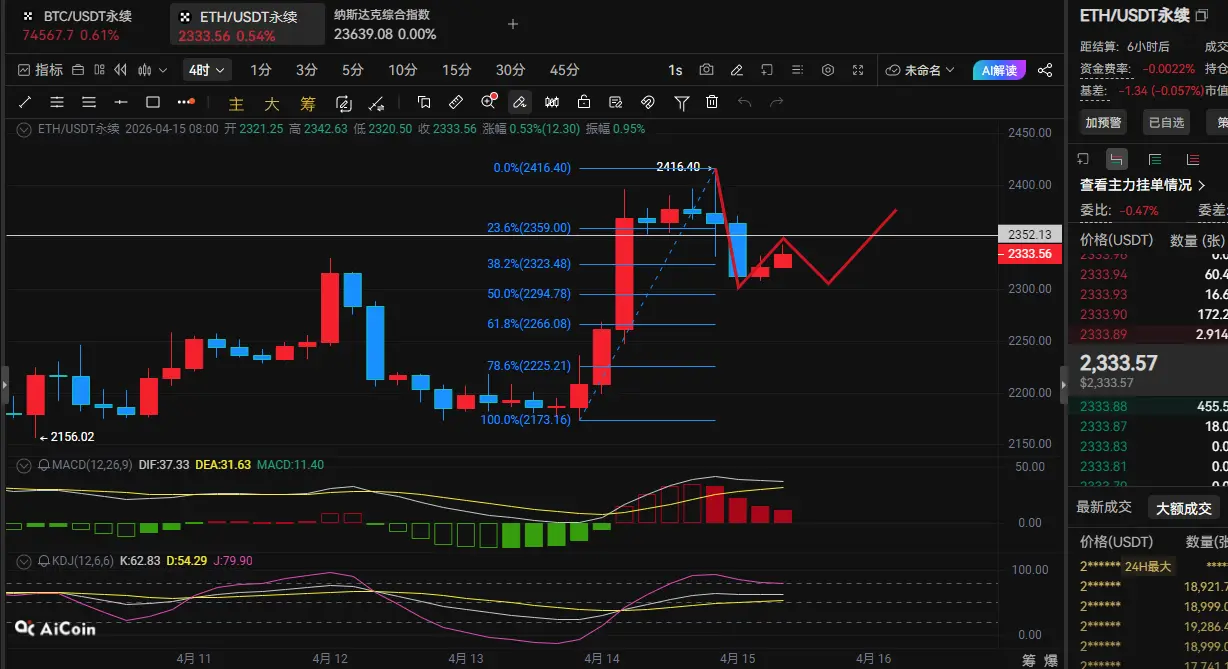The image size is (1228, 669).
Task: Click the zoom magnifier icon
Action: click(489, 101)
